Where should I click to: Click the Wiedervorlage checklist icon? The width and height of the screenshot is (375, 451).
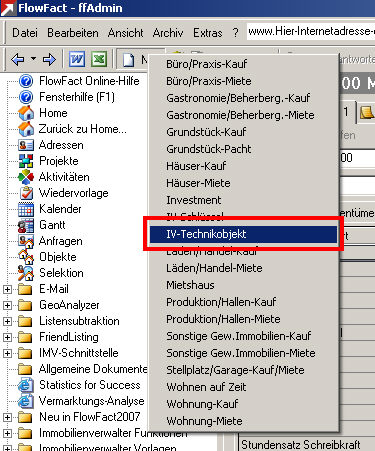point(26,193)
